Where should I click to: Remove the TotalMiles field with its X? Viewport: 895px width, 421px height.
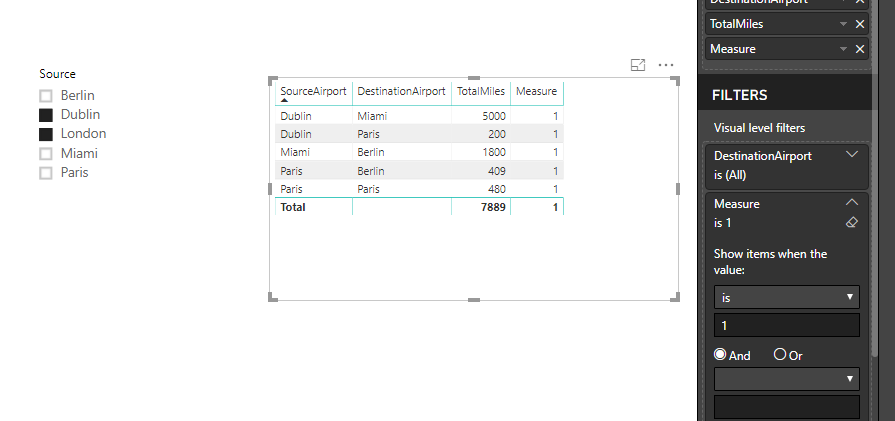point(860,24)
